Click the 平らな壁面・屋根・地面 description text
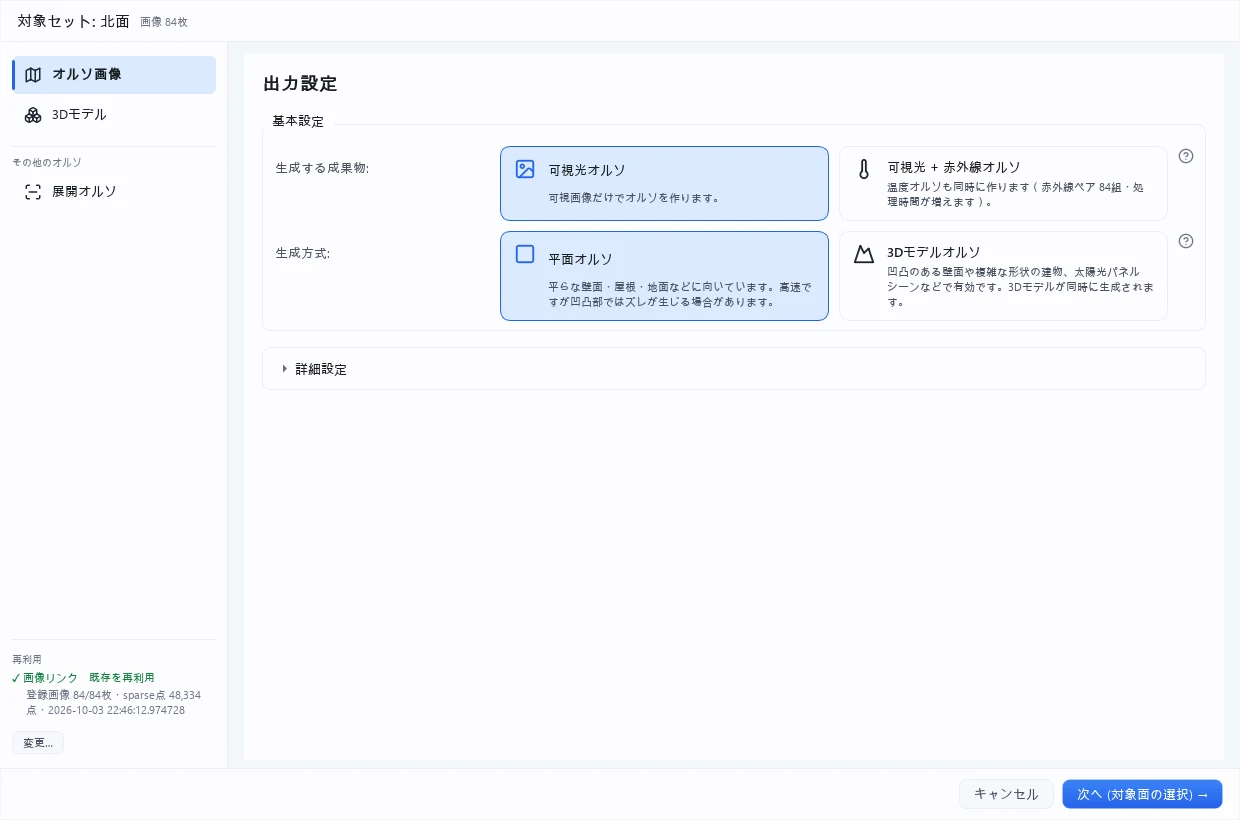Image resolution: width=1240 pixels, height=820 pixels. [680, 294]
